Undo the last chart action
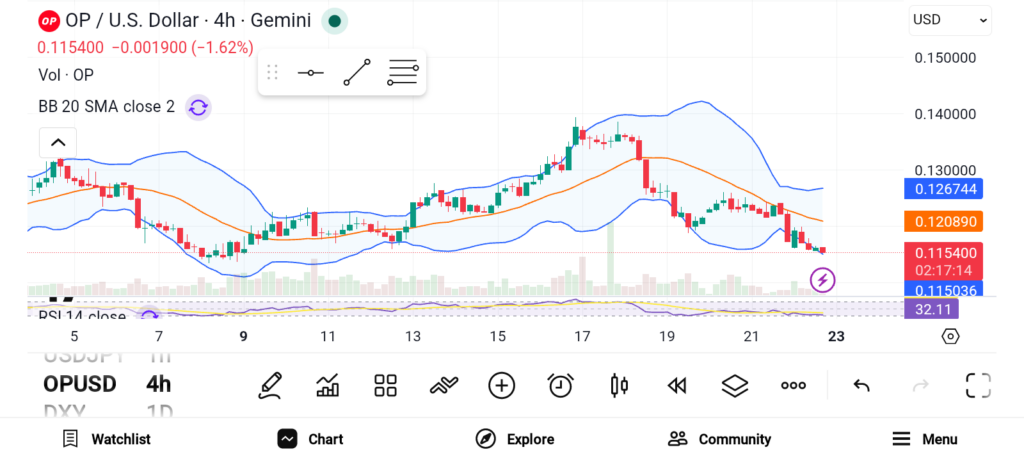Image resolution: width=1024 pixels, height=461 pixels. pos(861,385)
